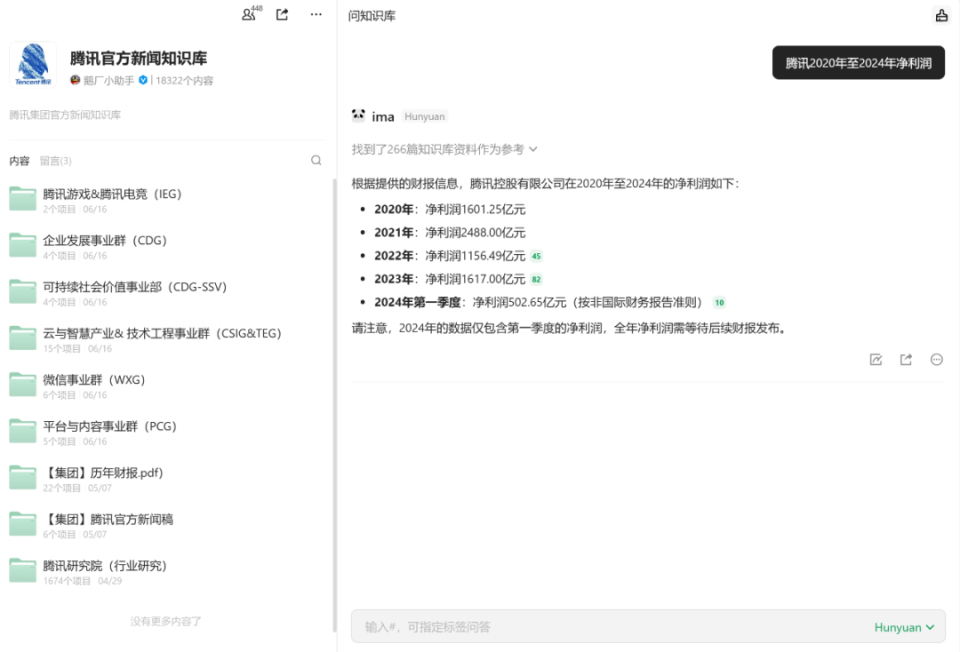
Task: Click the 历年财报.pdf folder icon
Action: (23, 478)
